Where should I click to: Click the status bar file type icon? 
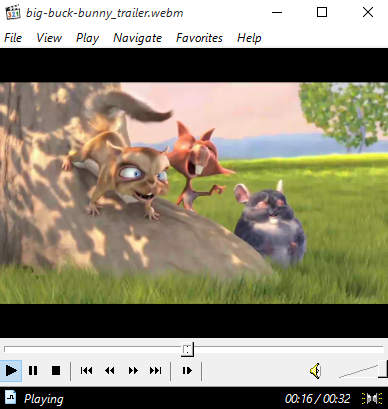click(x=10, y=398)
